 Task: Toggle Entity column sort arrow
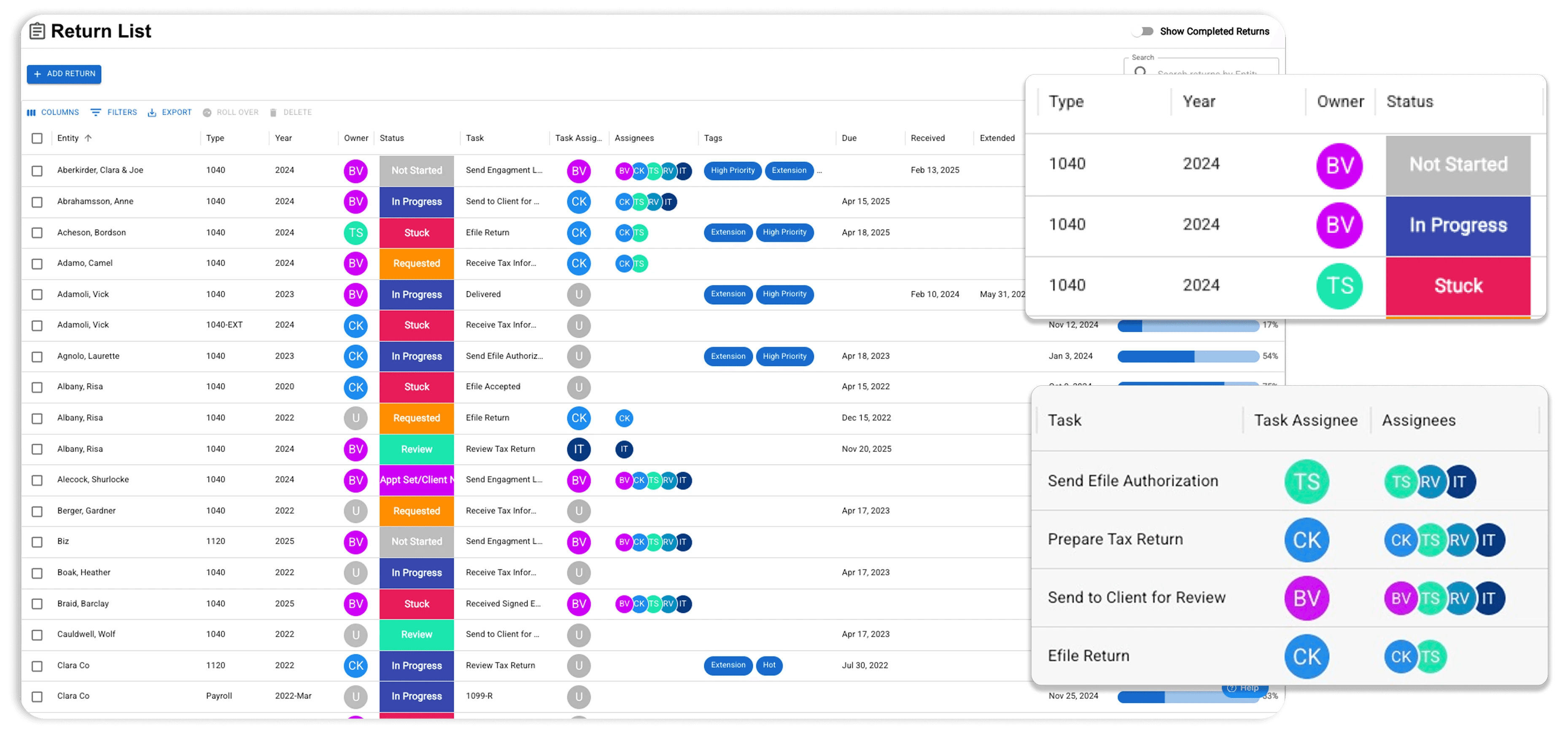(88, 138)
